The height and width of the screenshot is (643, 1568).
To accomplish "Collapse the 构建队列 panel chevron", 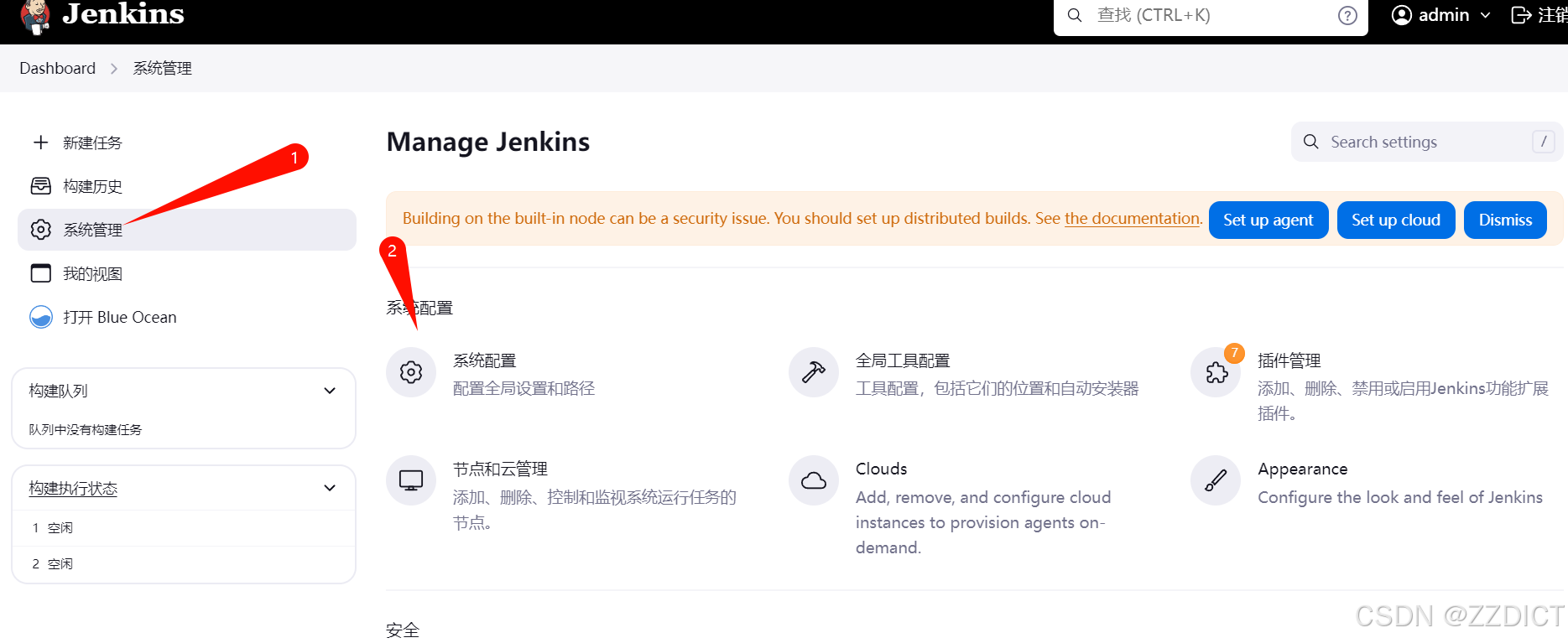I will [x=330, y=391].
